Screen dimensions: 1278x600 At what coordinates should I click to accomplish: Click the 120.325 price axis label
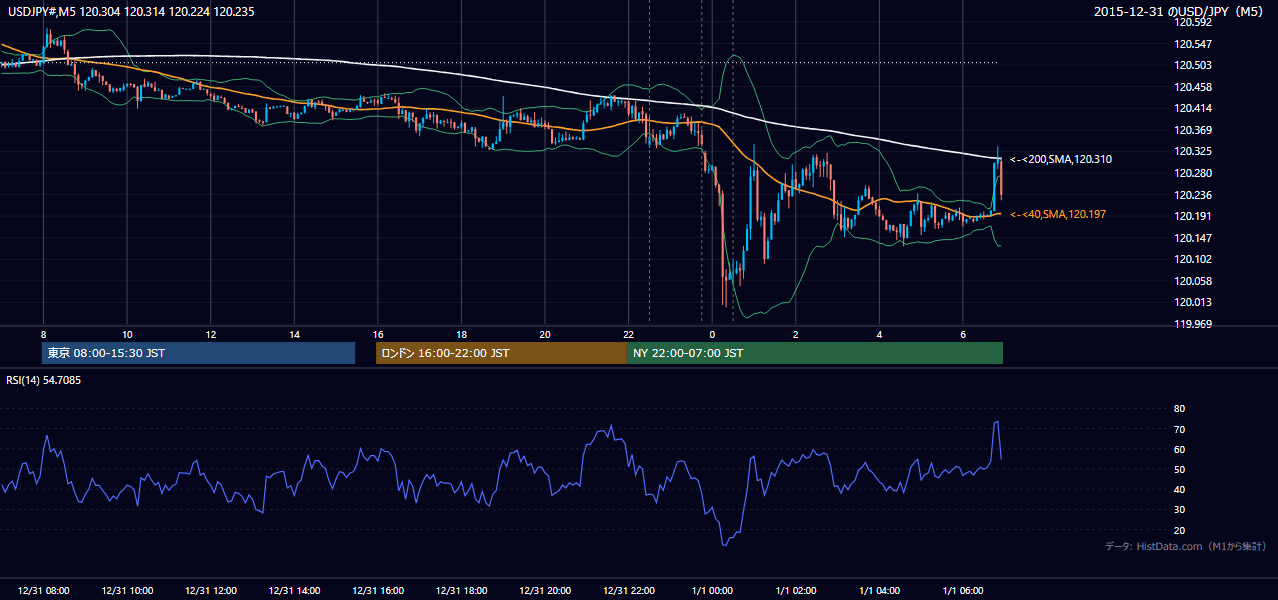(x=1194, y=152)
